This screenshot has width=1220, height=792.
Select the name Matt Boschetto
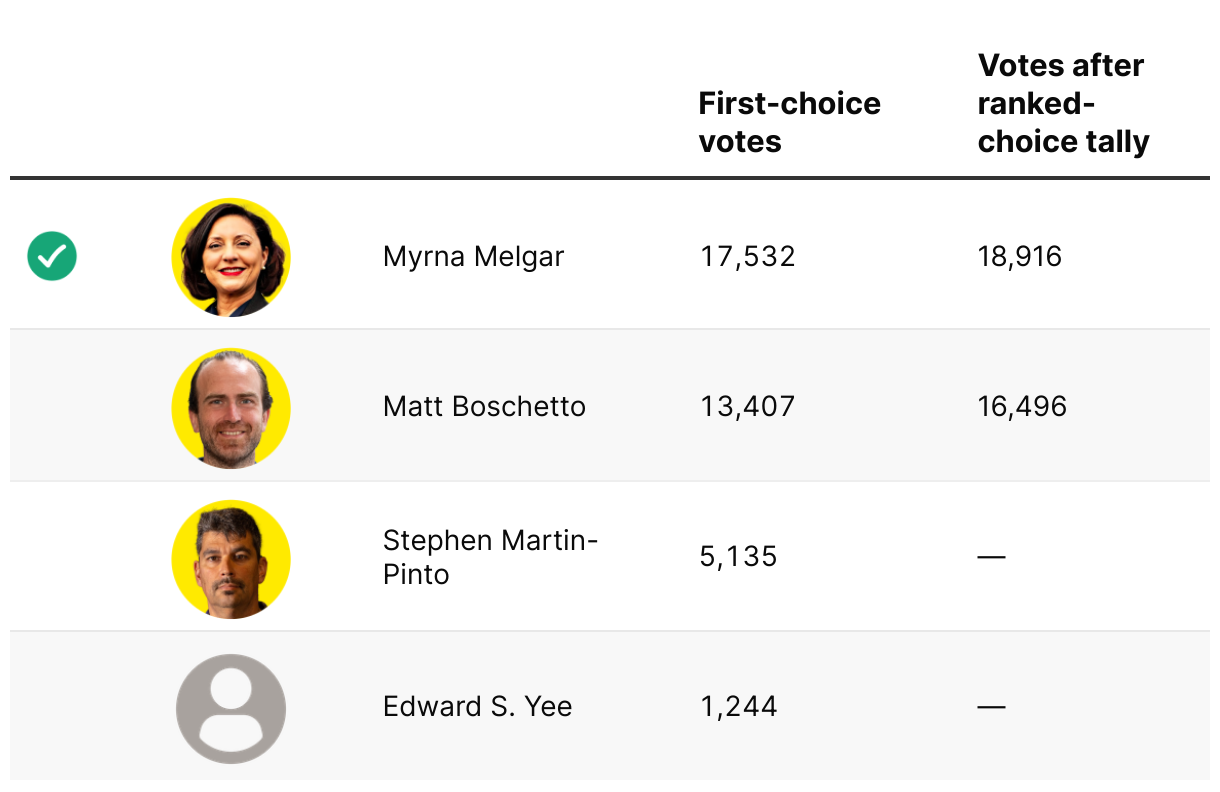point(484,407)
